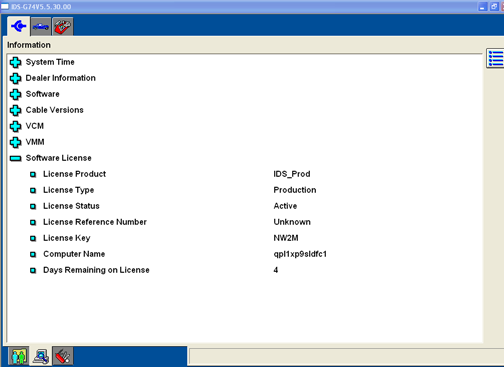Viewport: 504px width, 367px height.
Task: Expand the Software node
Action: click(15, 94)
